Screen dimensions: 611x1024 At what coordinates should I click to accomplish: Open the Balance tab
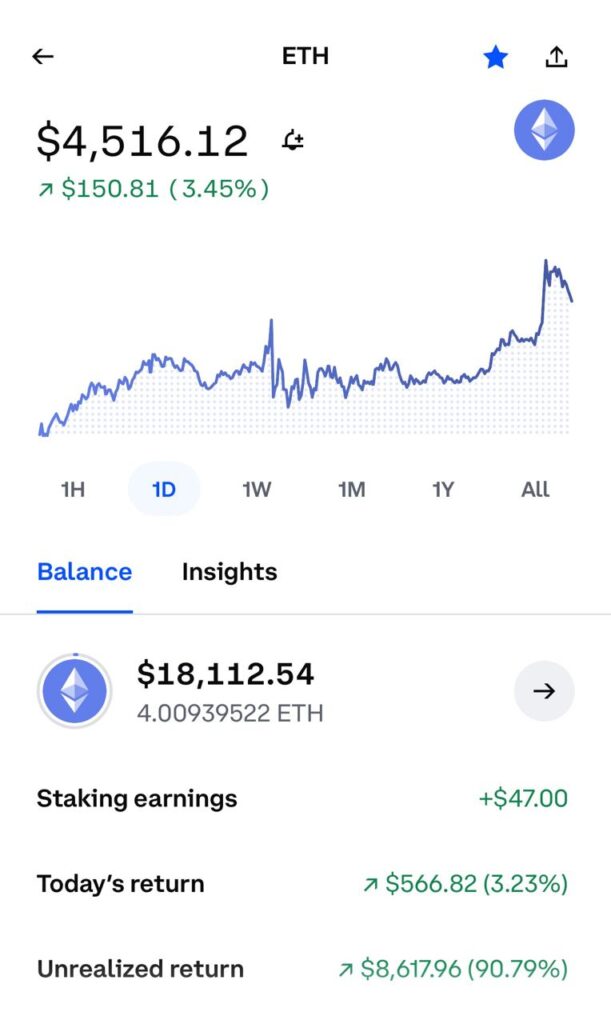(x=84, y=572)
